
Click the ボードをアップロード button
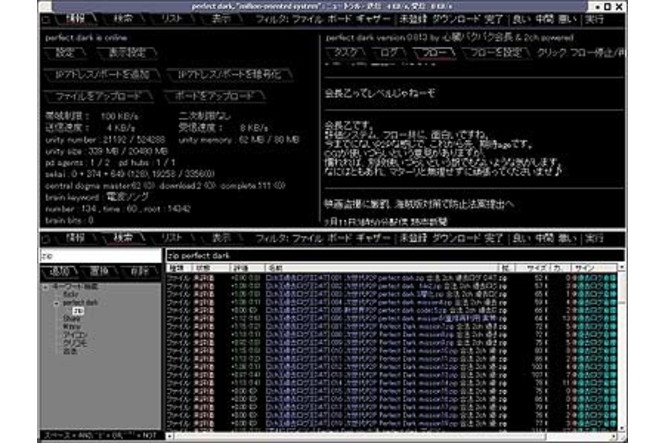[214, 95]
